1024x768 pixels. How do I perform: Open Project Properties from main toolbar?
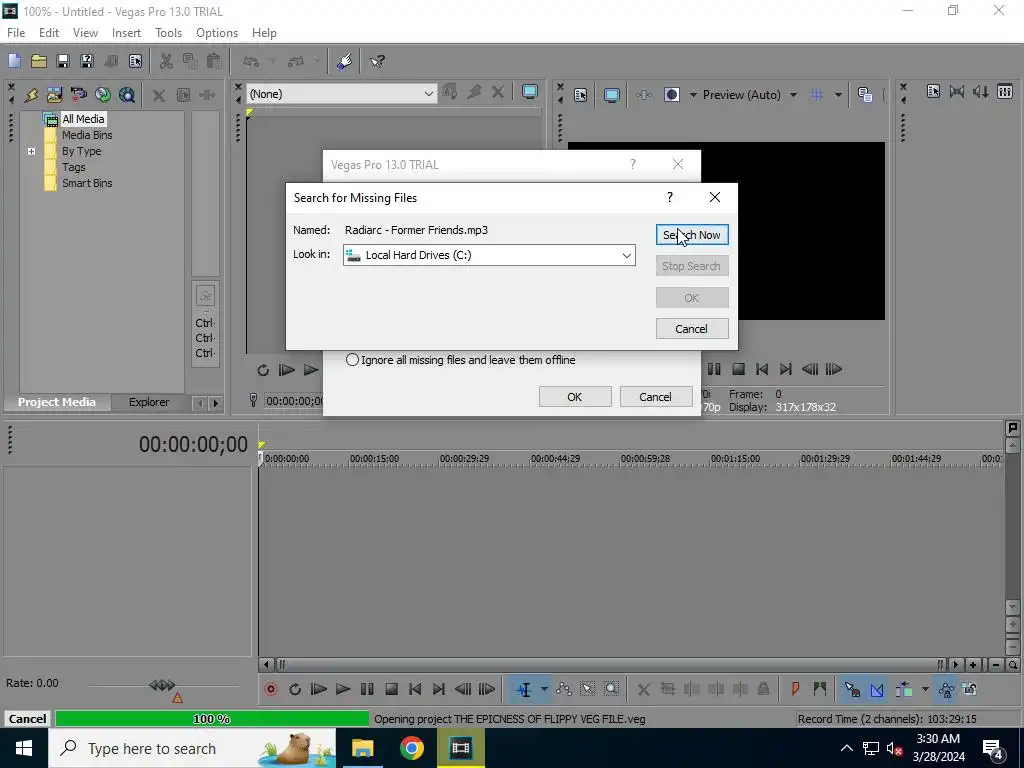(x=135, y=61)
